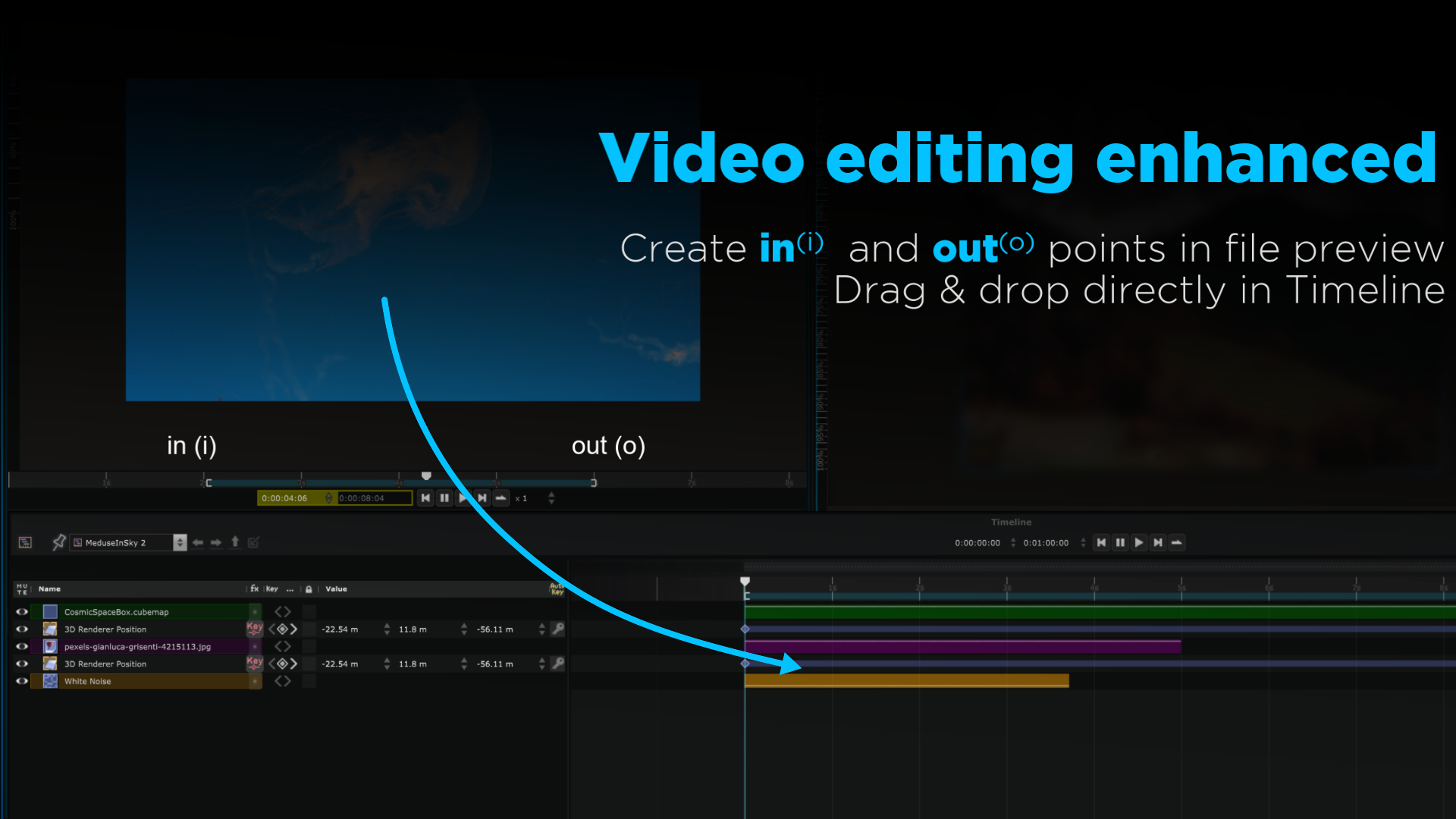1456x819 pixels.
Task: Click the Key badge on first 3D Renderer Position
Action: (255, 628)
